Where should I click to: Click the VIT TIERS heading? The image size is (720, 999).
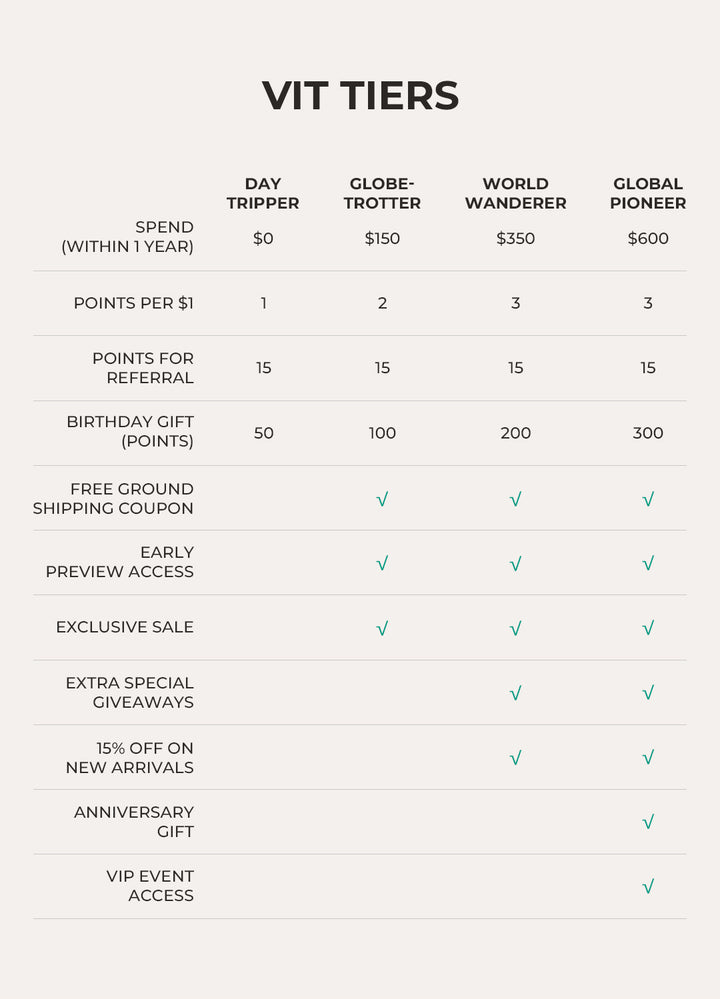[360, 96]
